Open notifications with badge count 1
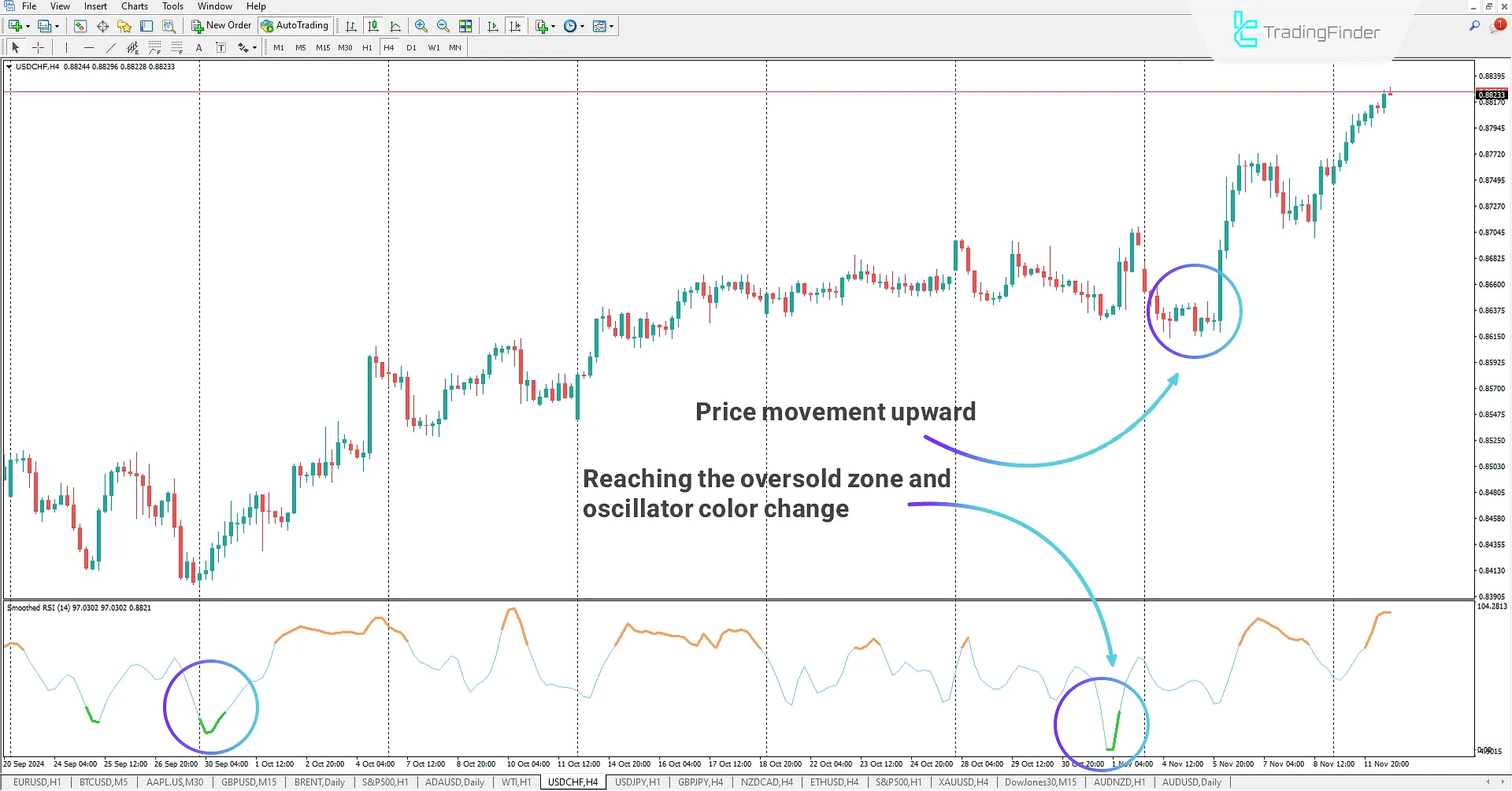 tap(1499, 24)
